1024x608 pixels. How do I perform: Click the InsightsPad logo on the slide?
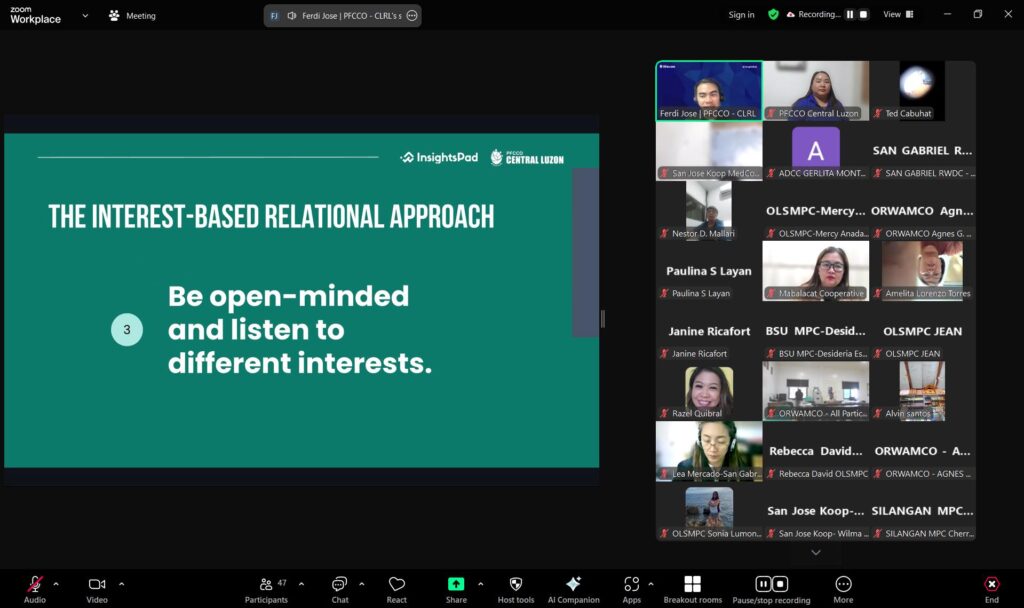tap(439, 157)
